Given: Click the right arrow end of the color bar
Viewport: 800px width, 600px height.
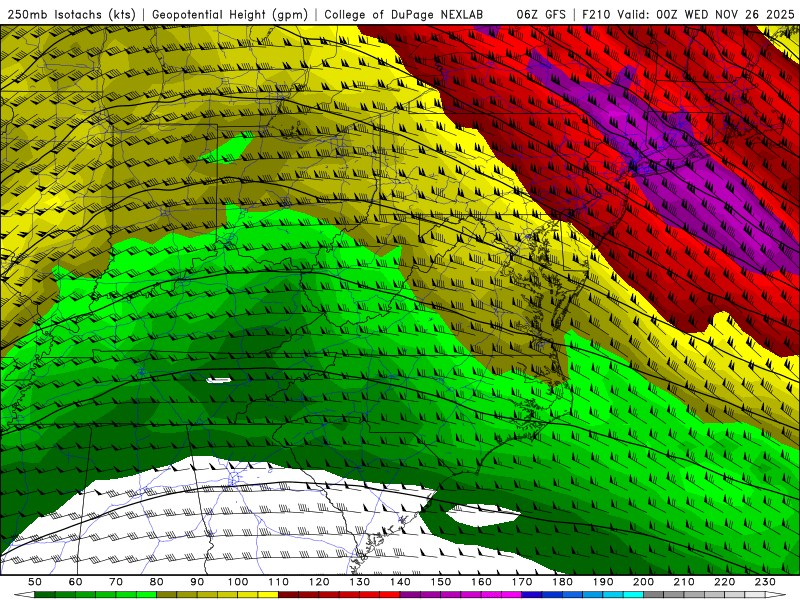Looking at the screenshot, I should click(776, 595).
